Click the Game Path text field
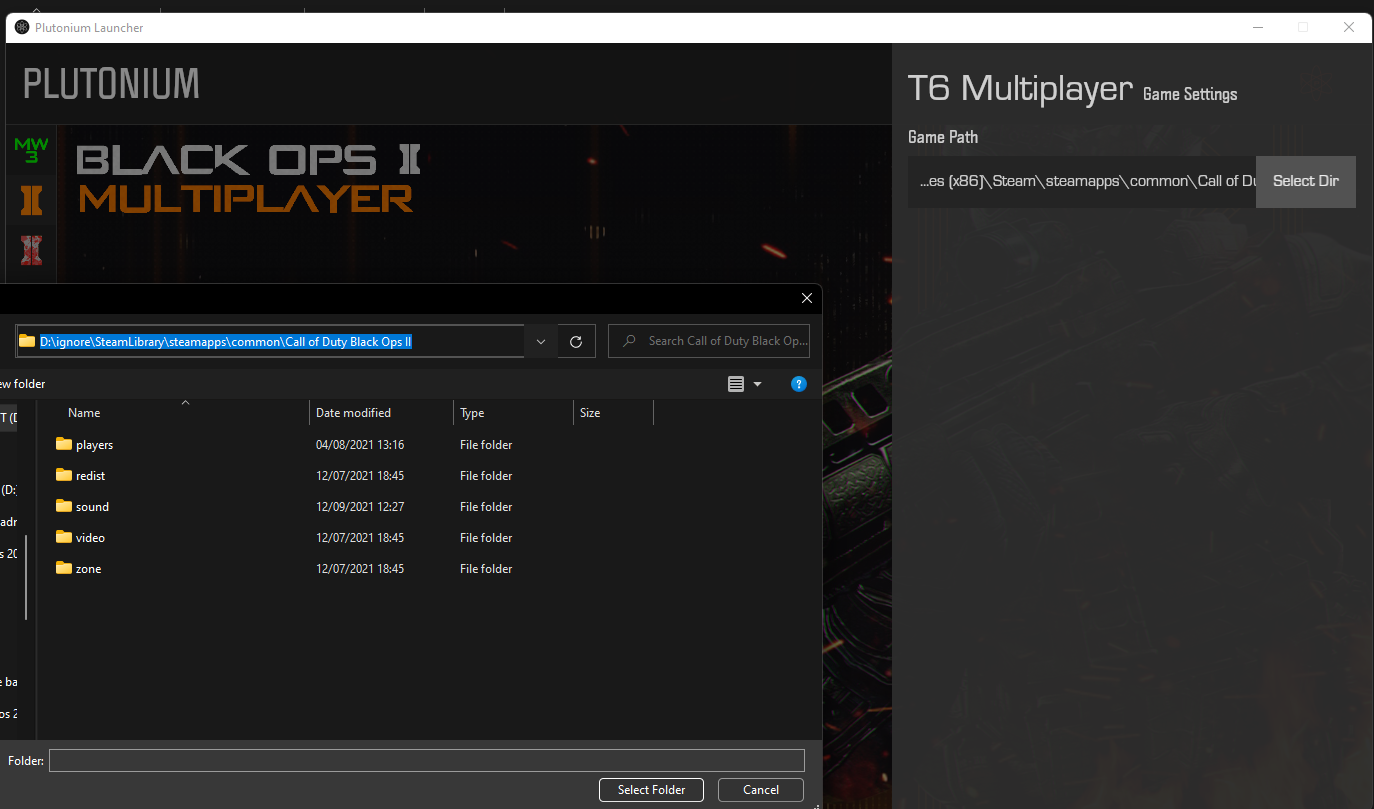Screen dimensions: 1374x809 click(1082, 182)
